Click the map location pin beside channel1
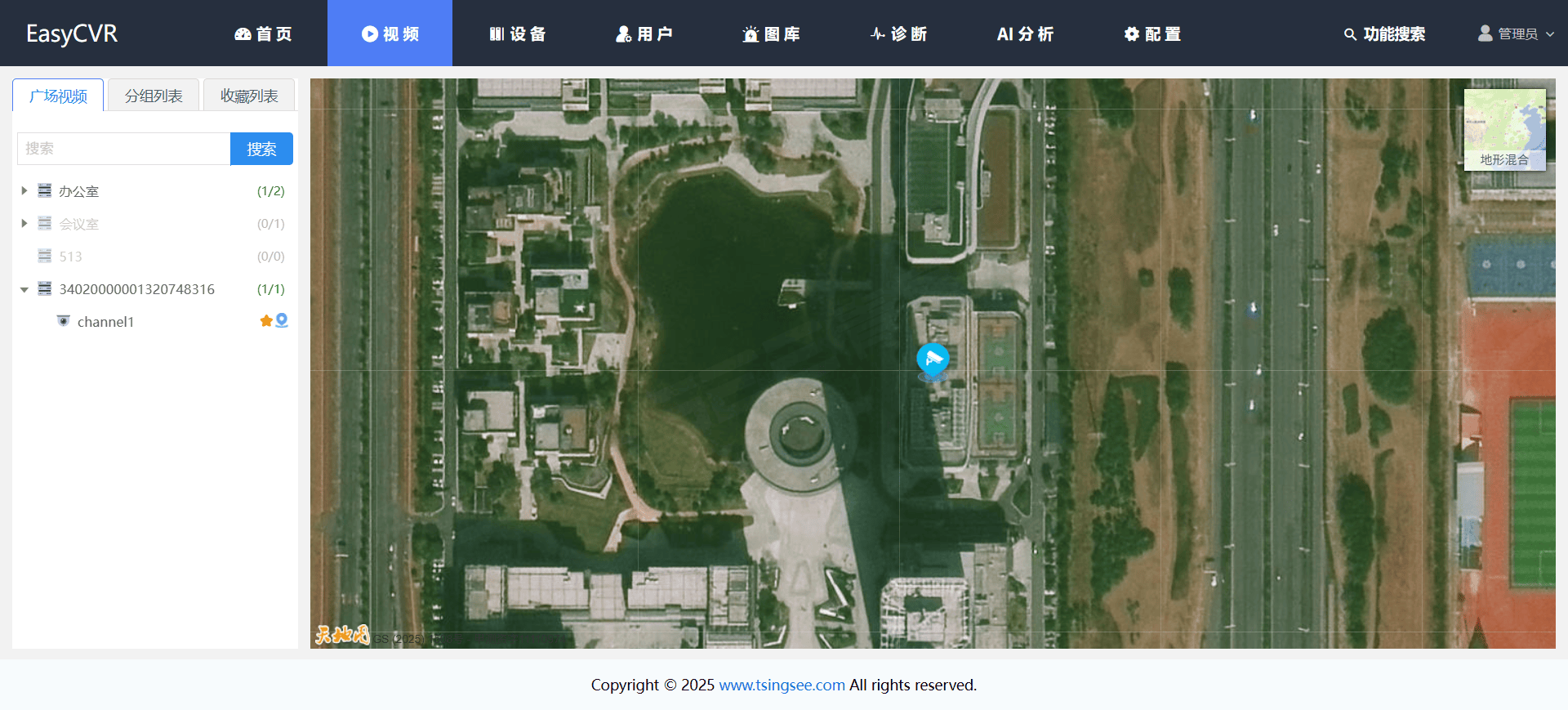 pyautogui.click(x=282, y=321)
